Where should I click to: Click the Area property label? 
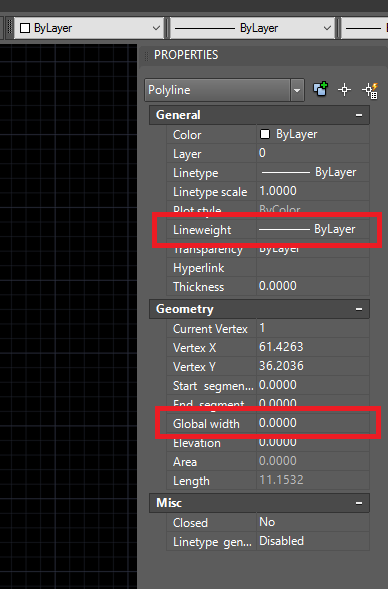click(x=185, y=462)
